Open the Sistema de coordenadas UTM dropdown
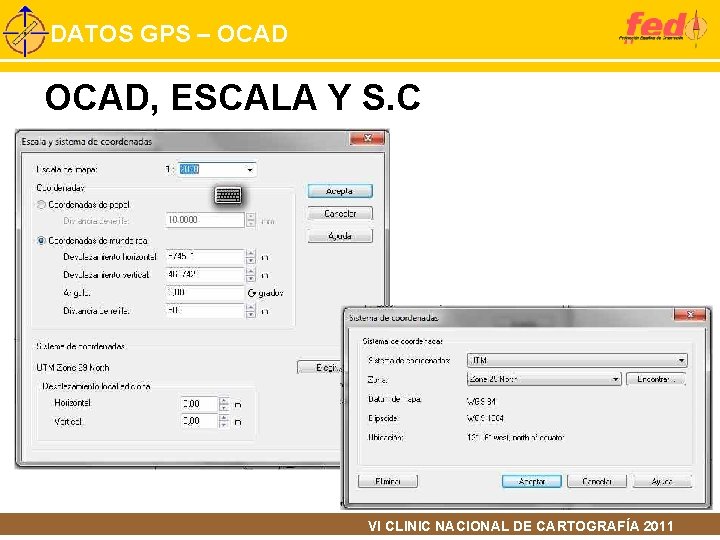This screenshot has width=720, height=540. [681, 360]
